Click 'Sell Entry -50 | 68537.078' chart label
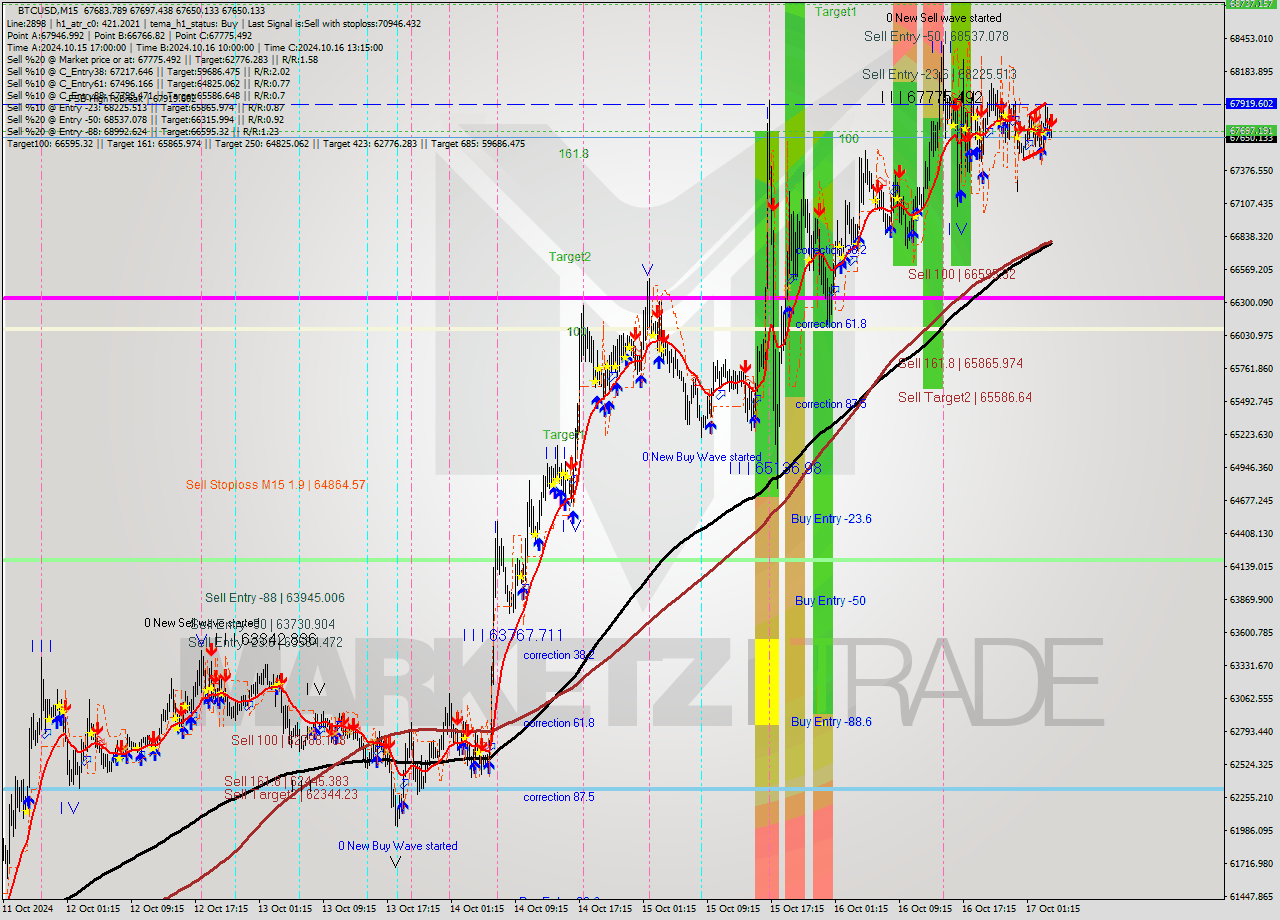 (x=936, y=36)
